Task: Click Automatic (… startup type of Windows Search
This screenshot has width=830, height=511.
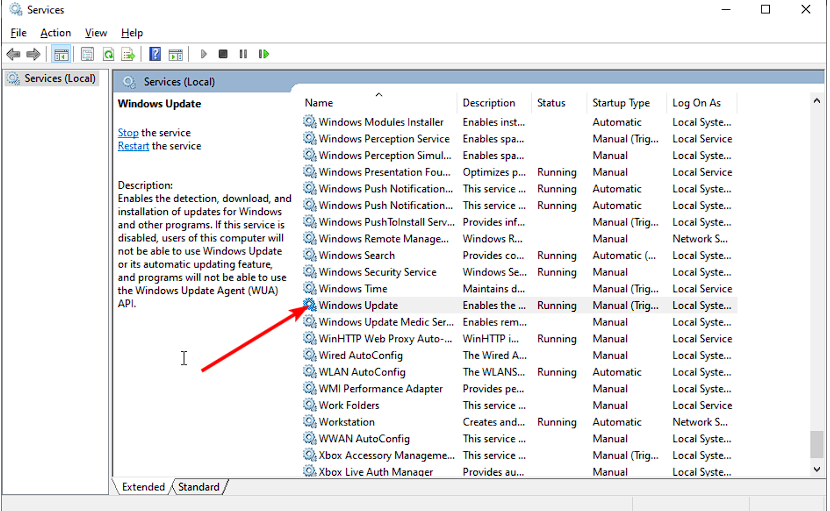Action: tap(624, 255)
